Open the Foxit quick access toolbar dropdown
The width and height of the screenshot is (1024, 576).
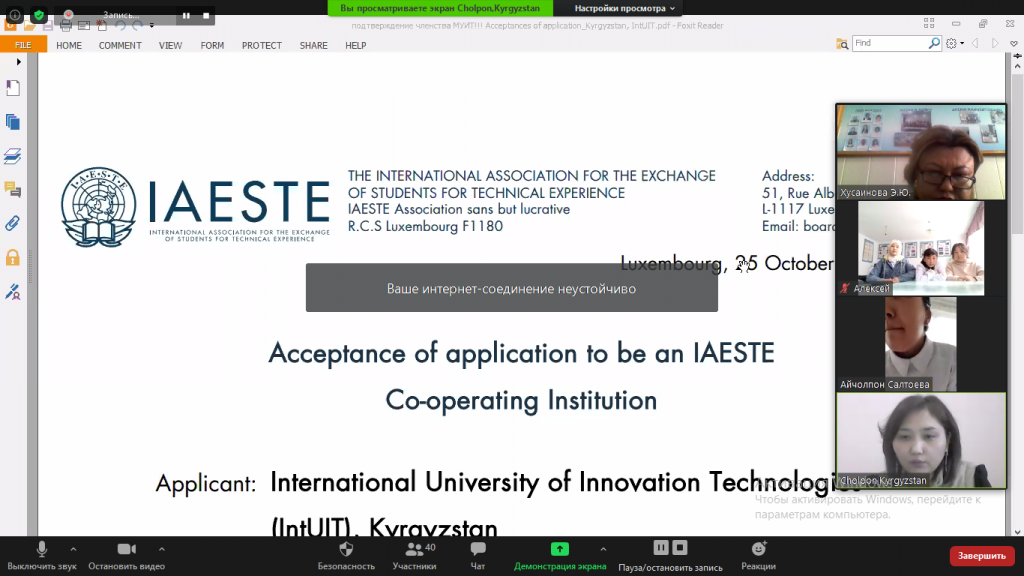(x=152, y=26)
